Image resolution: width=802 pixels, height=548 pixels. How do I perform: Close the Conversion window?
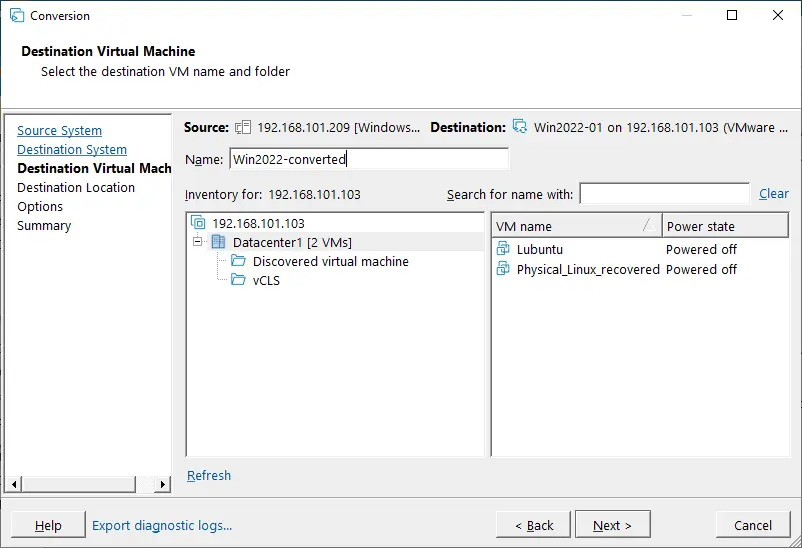(777, 15)
